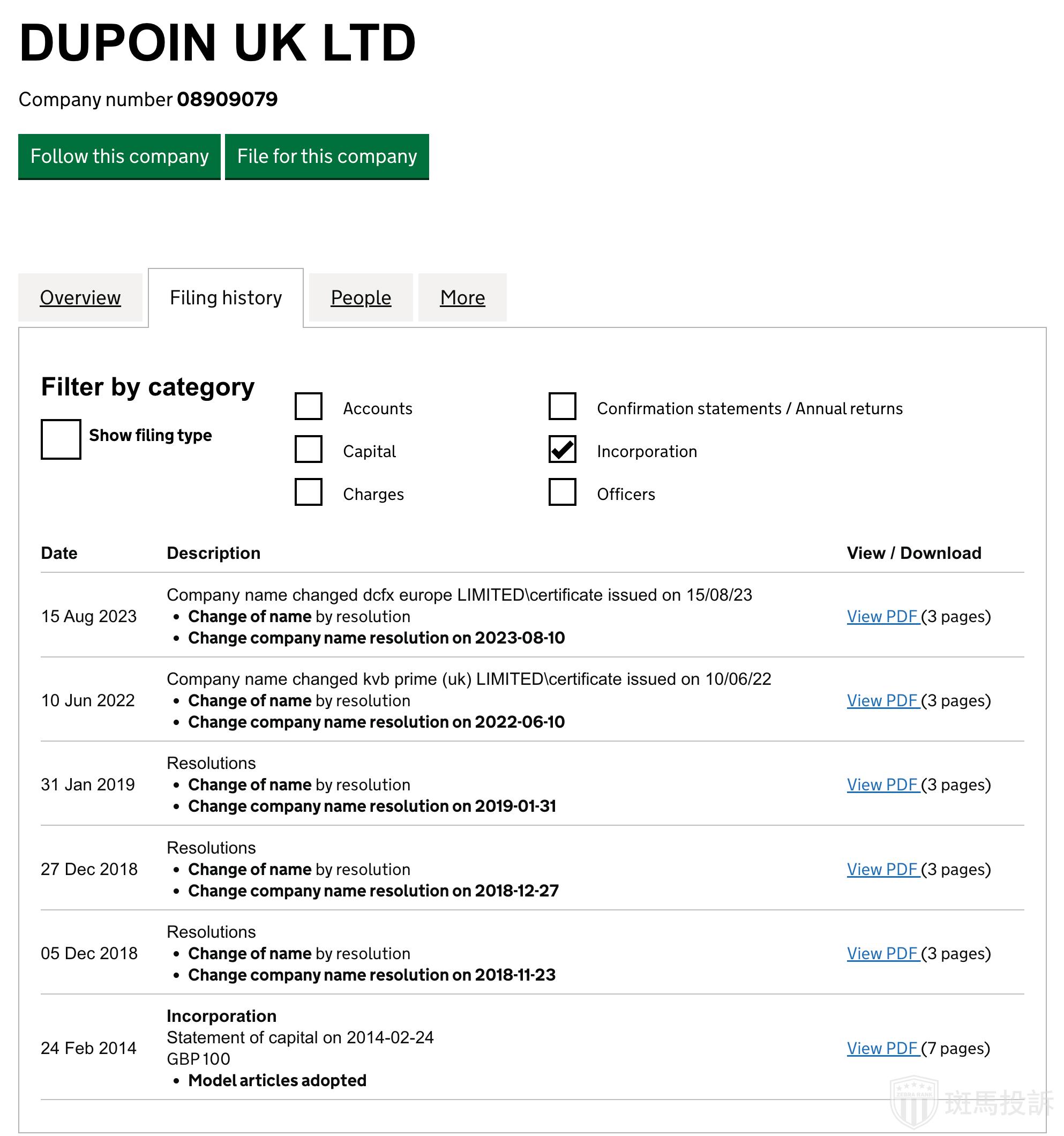Tick the Charges filter checkbox

[309, 492]
